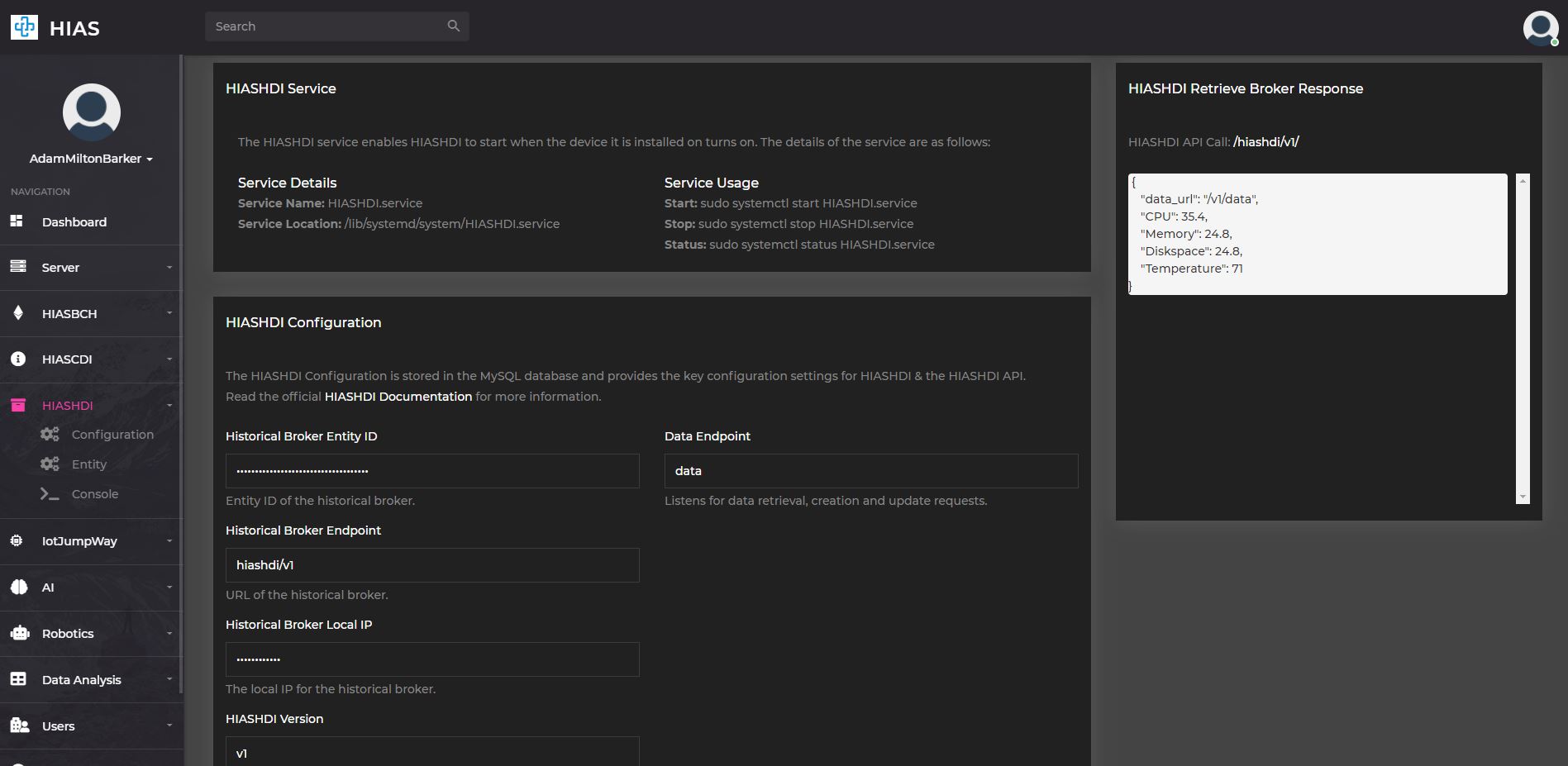This screenshot has height=766, width=1568.
Task: Click the service location path text
Action: click(452, 223)
